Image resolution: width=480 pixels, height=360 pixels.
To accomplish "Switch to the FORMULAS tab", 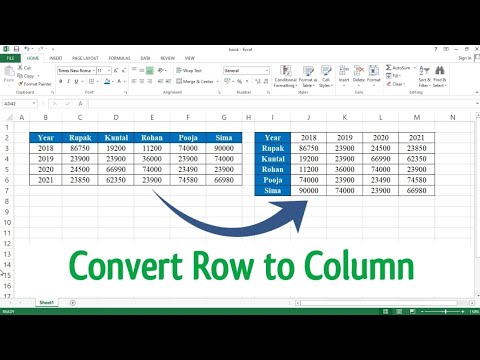I will [119, 58].
